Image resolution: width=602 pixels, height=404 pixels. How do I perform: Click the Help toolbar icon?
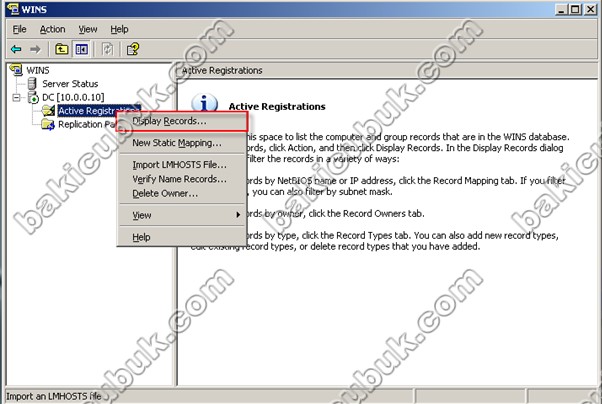point(133,49)
